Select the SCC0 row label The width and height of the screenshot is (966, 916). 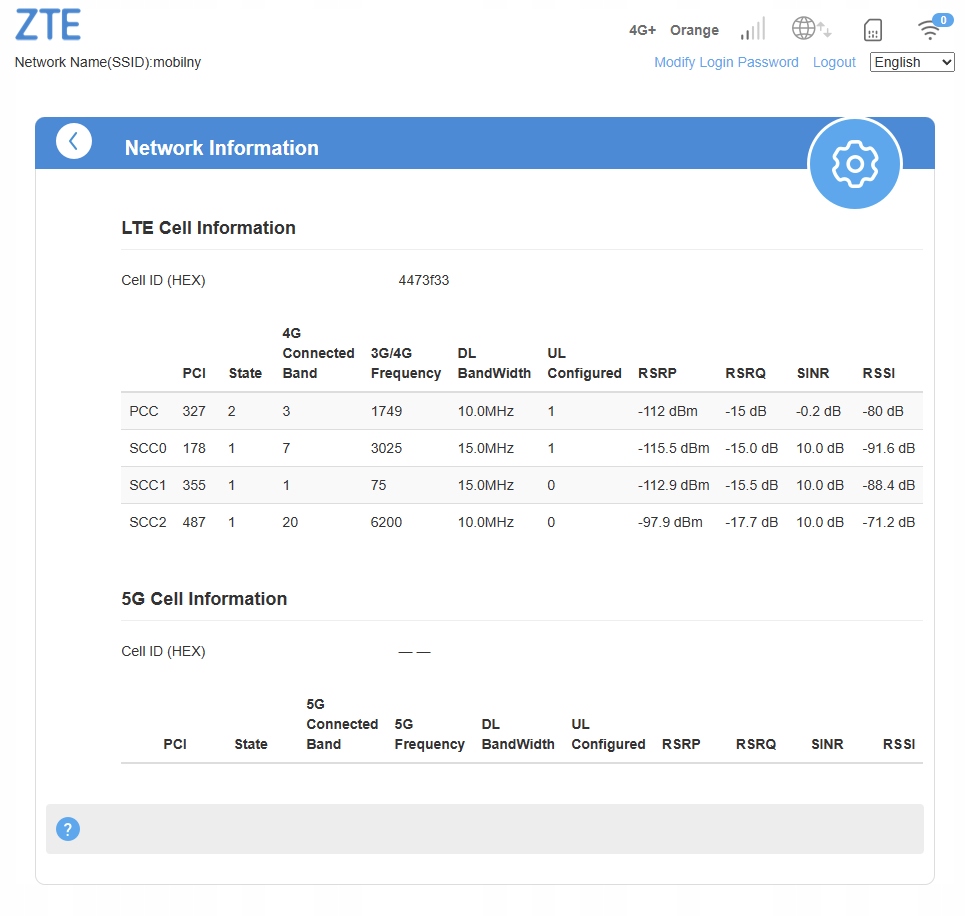tap(148, 448)
